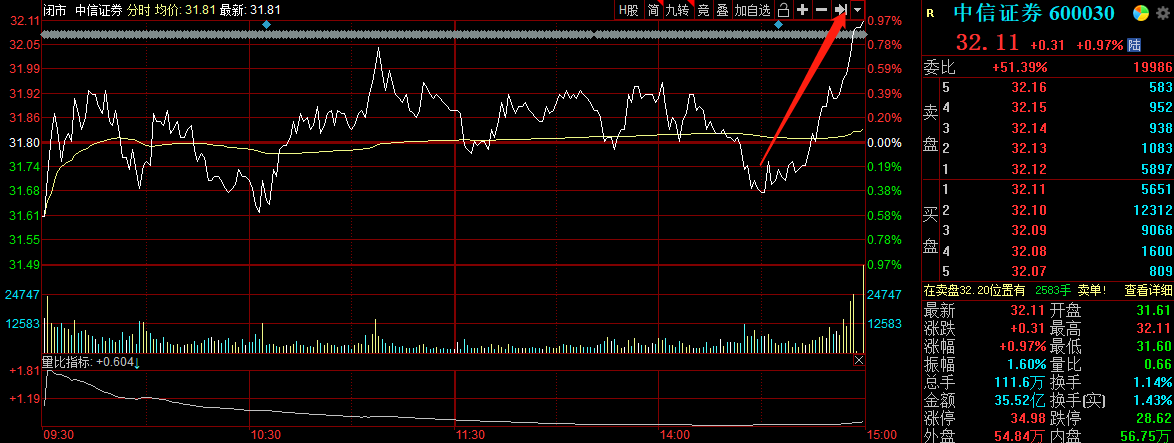Click the yellow R margin badge
The image size is (1174, 443).
(930, 13)
